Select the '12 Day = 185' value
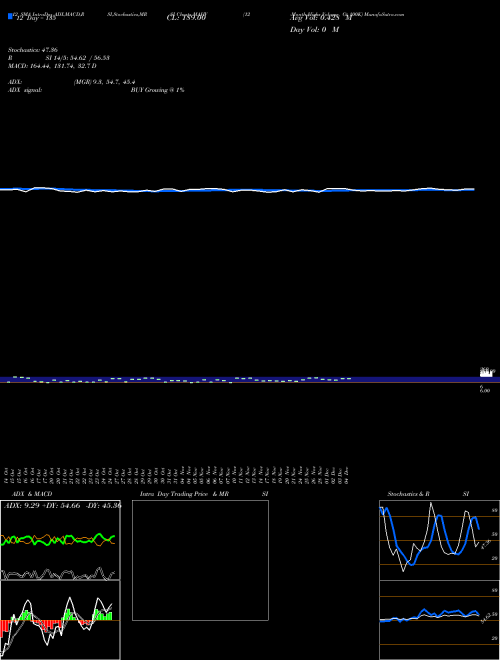The height and width of the screenshot is (660, 500). 36,18
